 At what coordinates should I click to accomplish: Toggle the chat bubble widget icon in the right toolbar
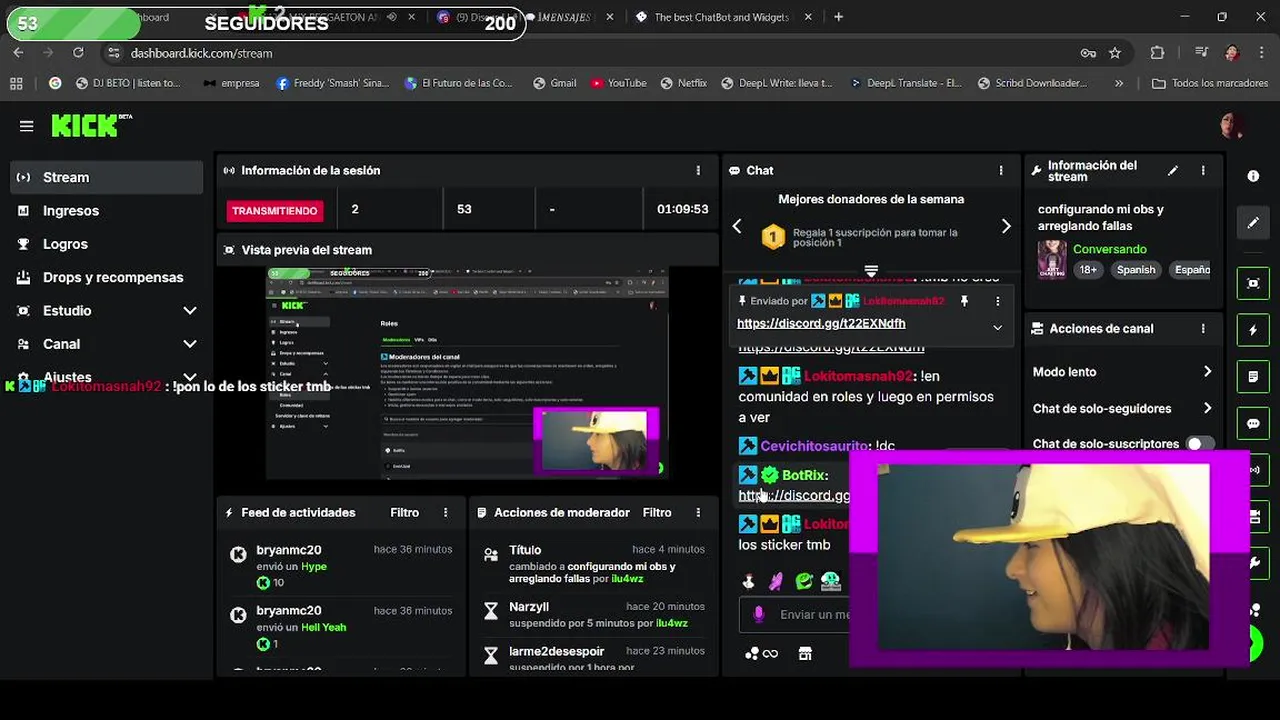click(x=1253, y=424)
